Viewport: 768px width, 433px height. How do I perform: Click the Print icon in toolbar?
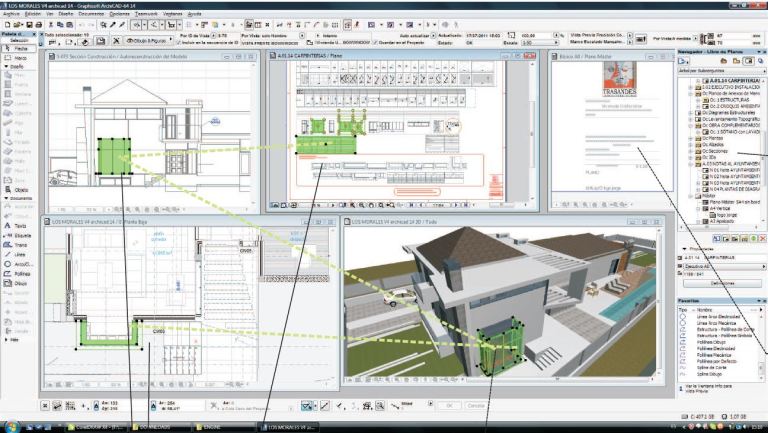pyautogui.click(x=39, y=24)
